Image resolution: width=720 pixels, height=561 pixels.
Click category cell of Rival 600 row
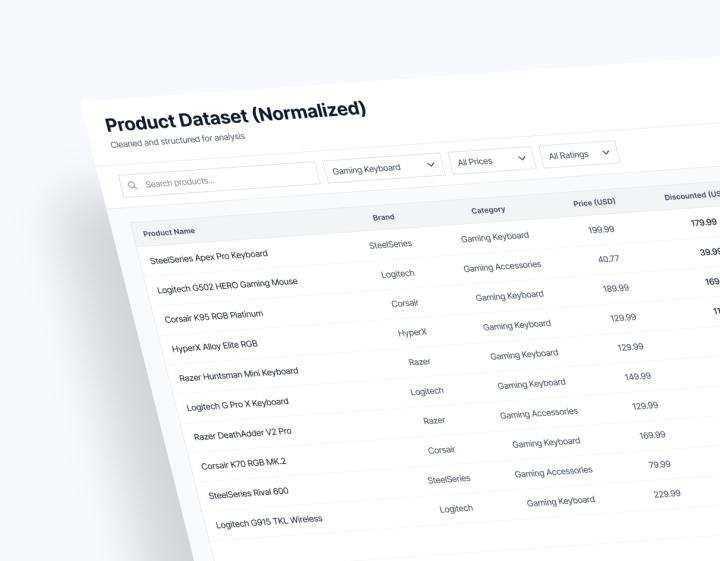(553, 472)
